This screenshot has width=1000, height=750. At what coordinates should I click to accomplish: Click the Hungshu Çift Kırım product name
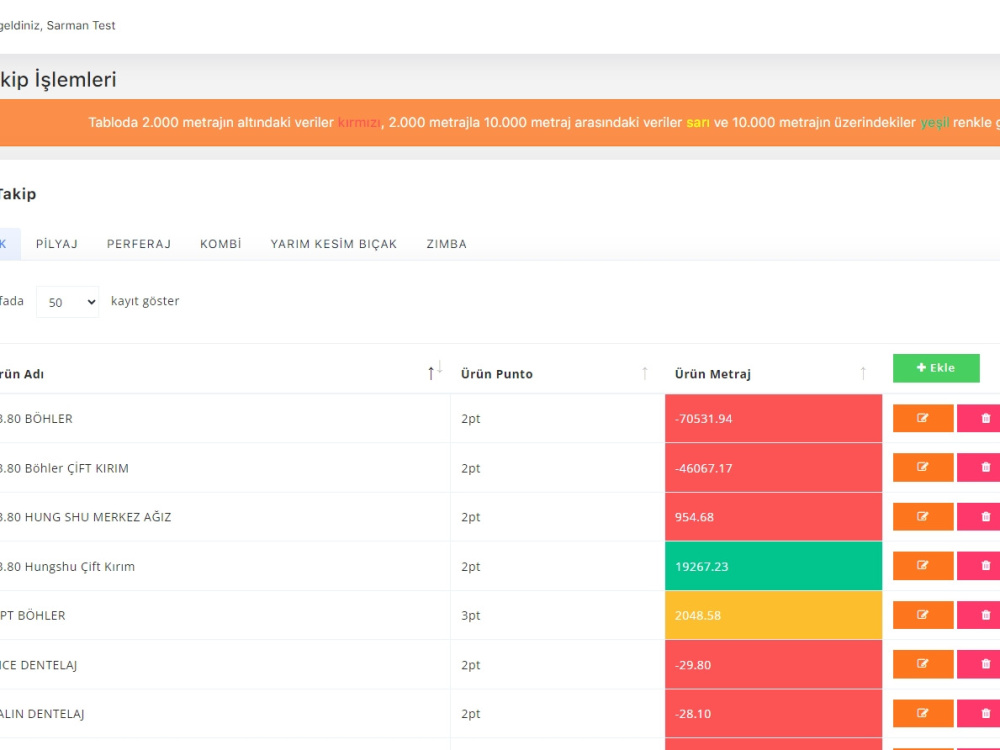pos(67,566)
